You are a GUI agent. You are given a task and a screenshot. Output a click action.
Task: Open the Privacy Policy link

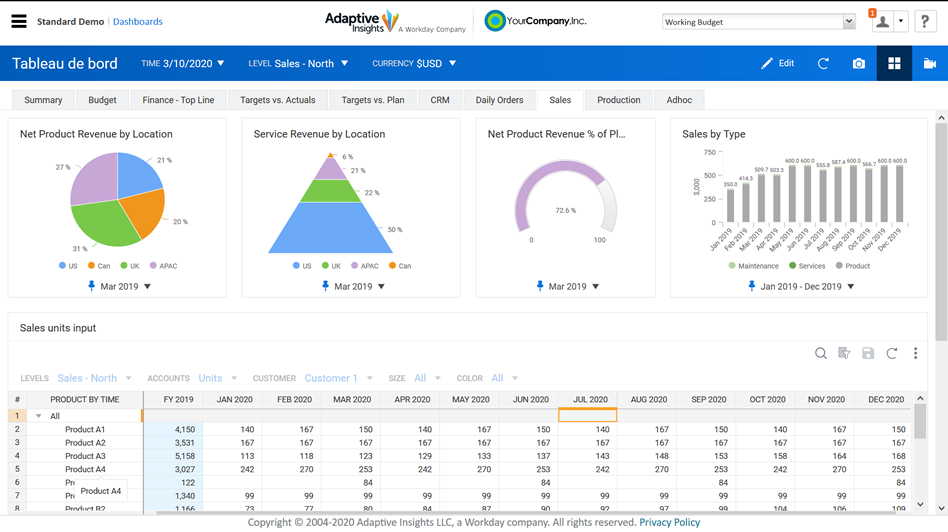669,522
